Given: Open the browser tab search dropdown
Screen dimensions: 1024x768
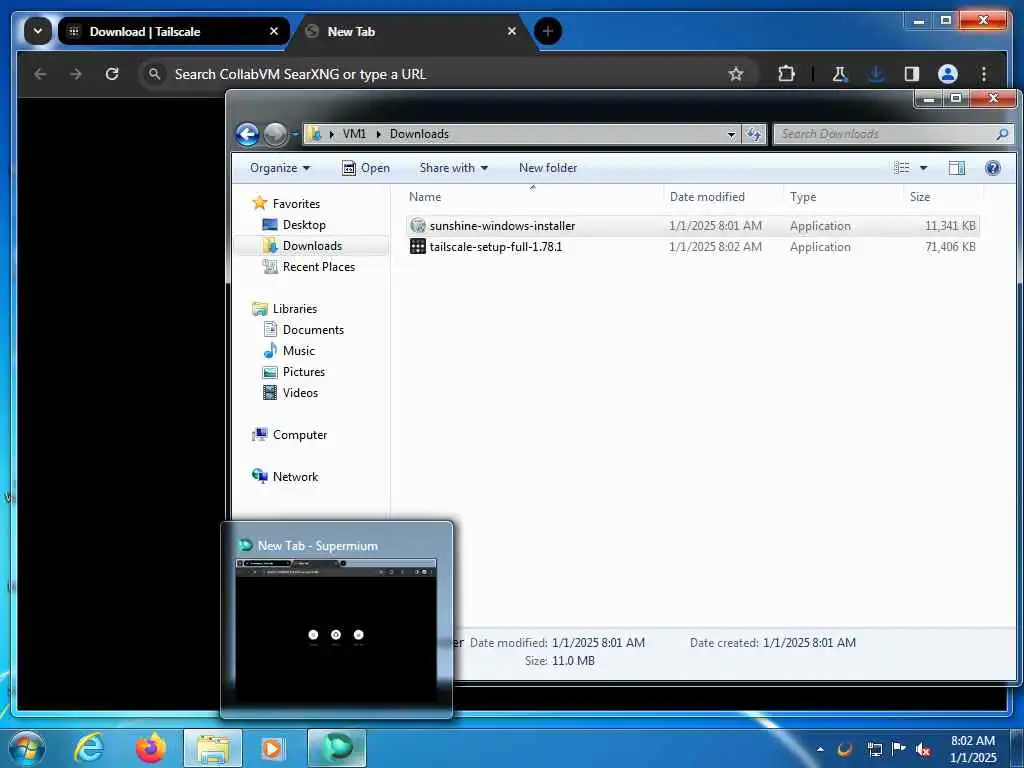Looking at the screenshot, I should point(38,31).
